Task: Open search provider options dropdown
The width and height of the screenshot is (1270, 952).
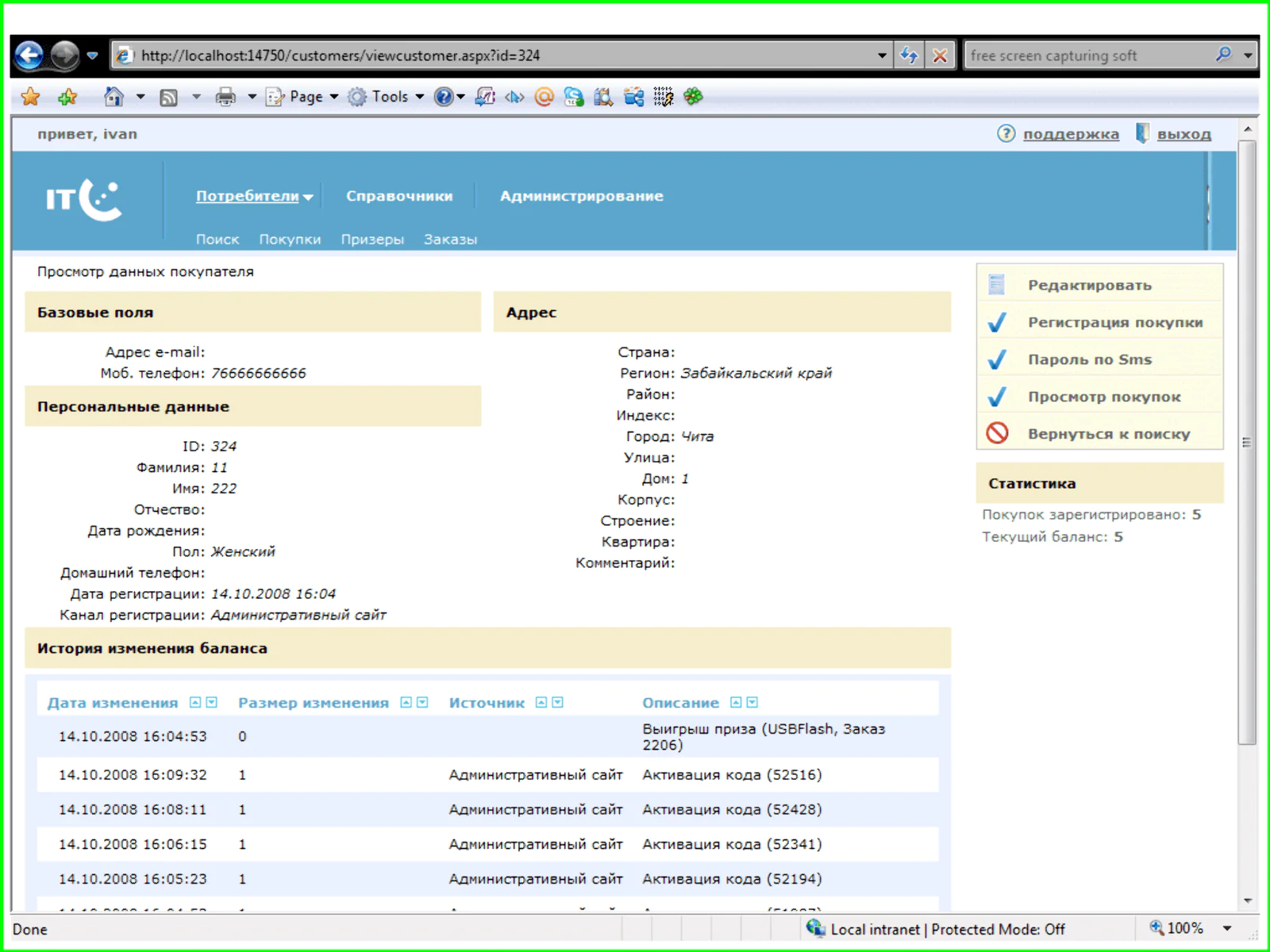Action: pyautogui.click(x=1248, y=56)
